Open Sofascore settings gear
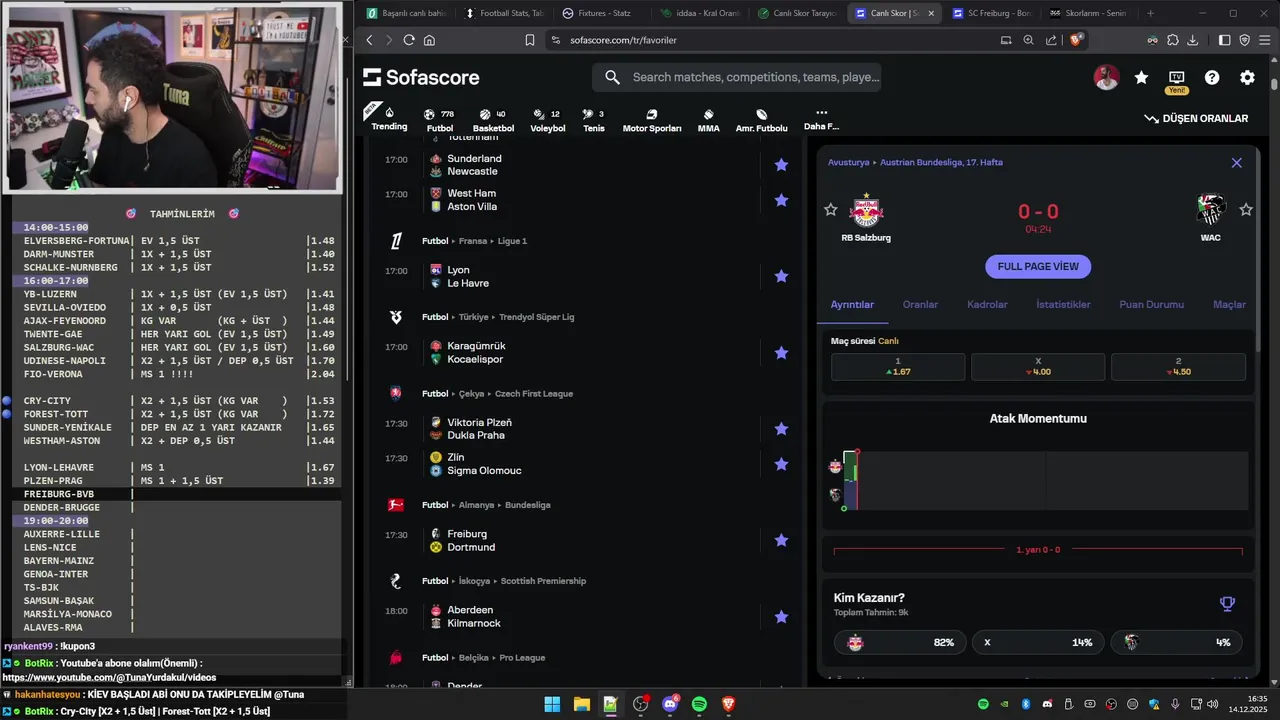The height and width of the screenshot is (720, 1280). pyautogui.click(x=1247, y=77)
